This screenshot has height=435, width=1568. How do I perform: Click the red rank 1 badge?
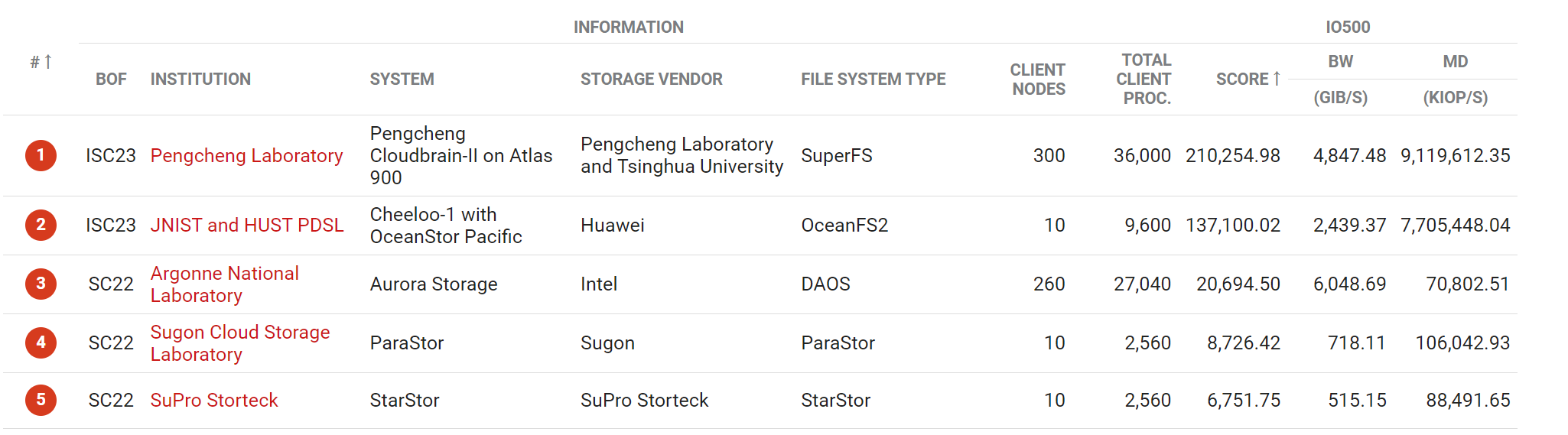pyautogui.click(x=41, y=155)
